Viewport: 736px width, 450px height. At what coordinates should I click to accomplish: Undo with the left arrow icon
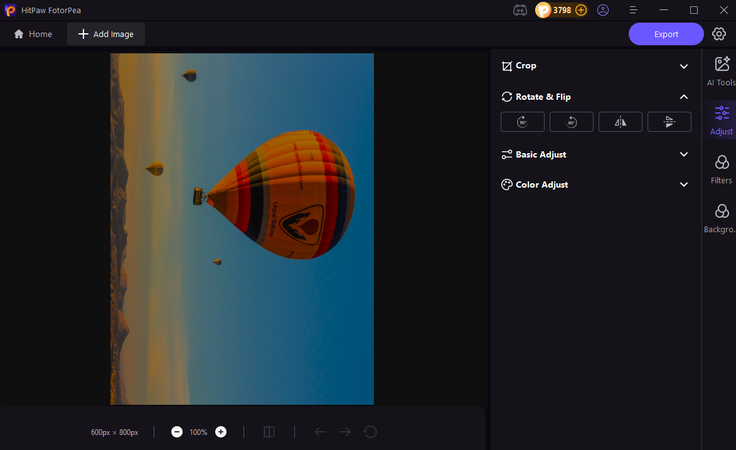tap(320, 432)
